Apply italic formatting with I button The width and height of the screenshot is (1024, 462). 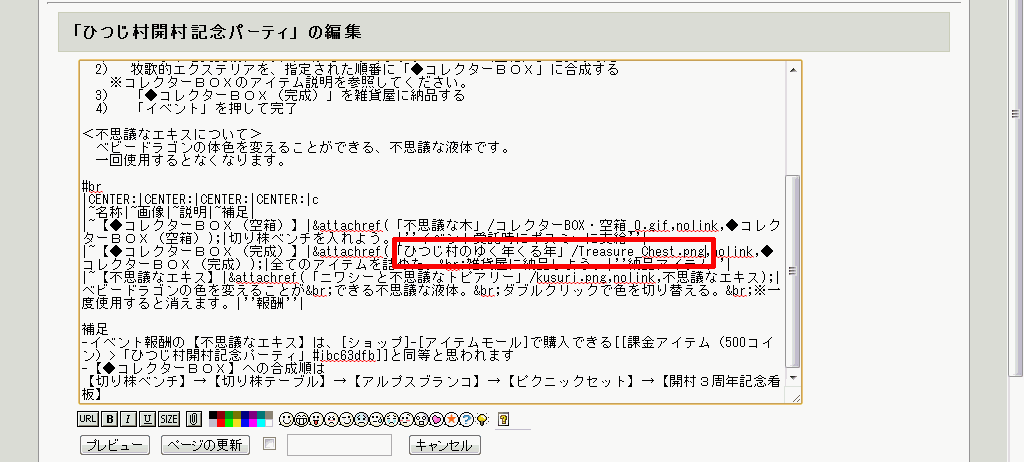tap(128, 419)
